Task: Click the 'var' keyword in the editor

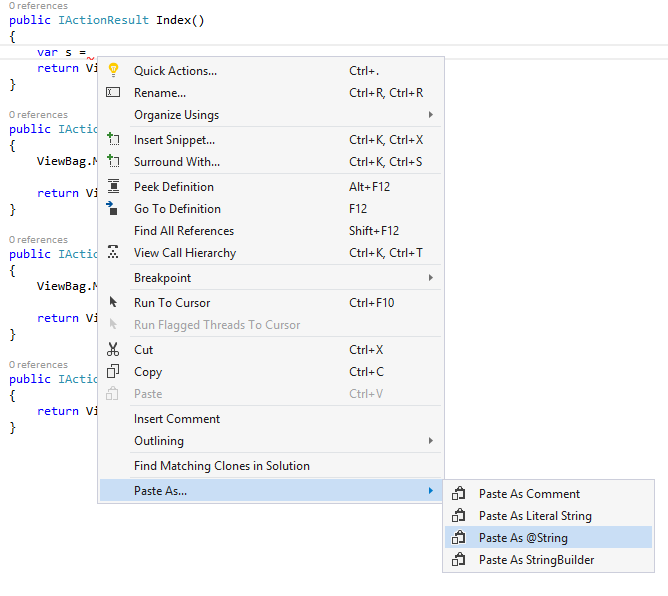Action: [x=47, y=52]
